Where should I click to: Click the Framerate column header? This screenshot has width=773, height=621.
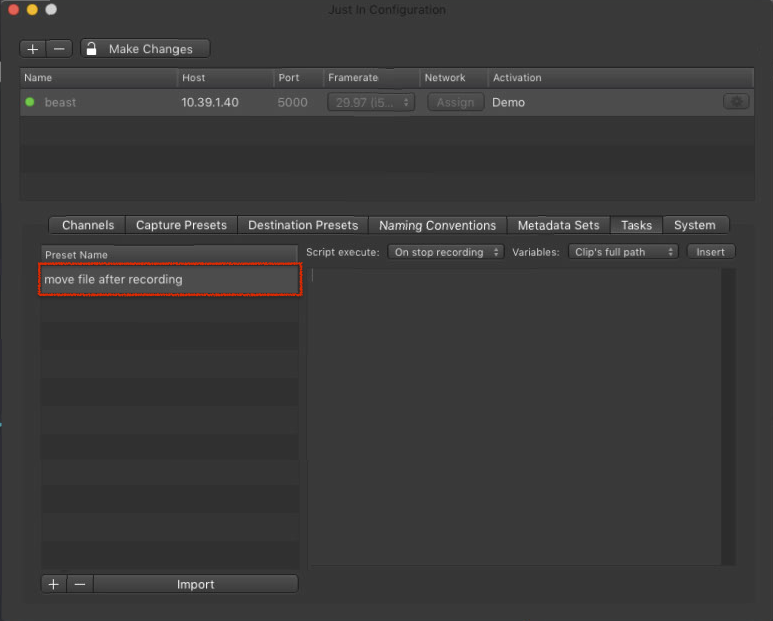tap(371, 78)
